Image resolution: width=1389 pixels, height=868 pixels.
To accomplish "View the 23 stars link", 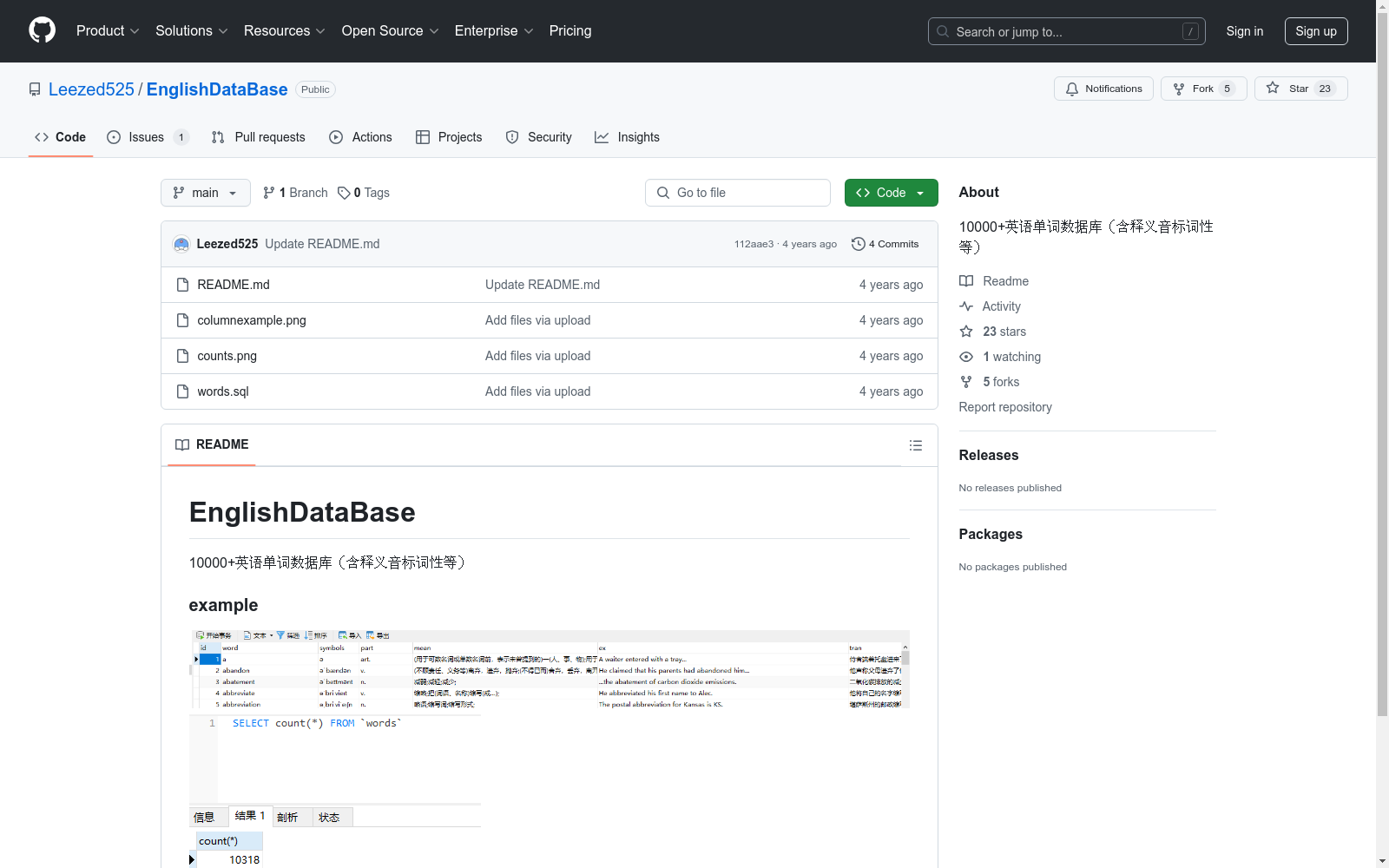I will pyautogui.click(x=993, y=332).
